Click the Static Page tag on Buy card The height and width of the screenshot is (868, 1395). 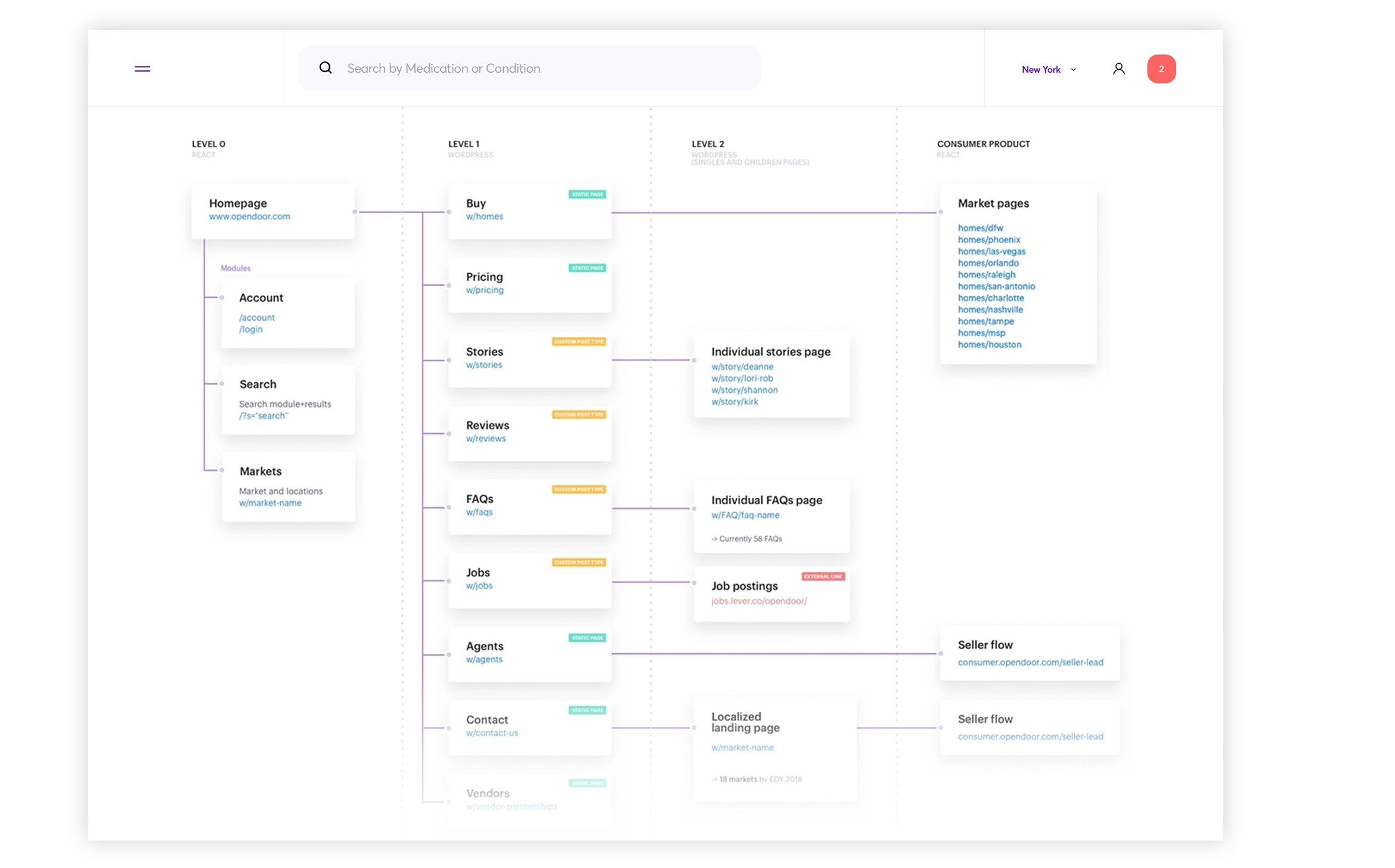[x=587, y=195]
